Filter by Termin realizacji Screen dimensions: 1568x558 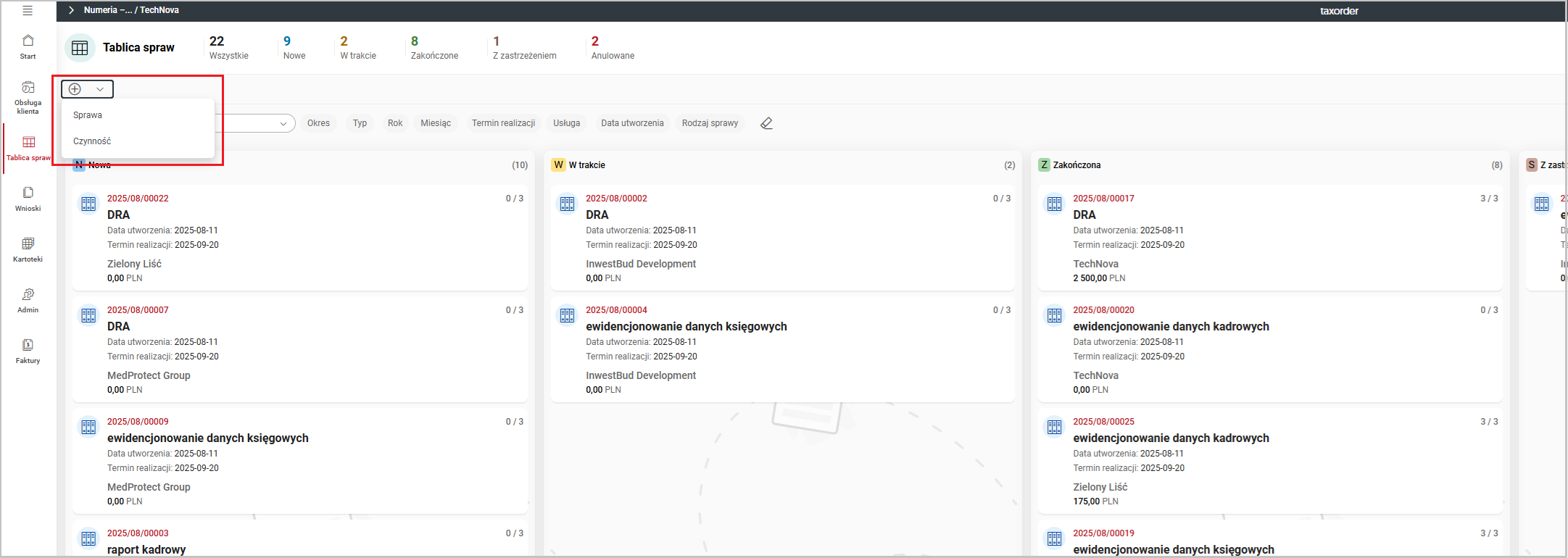503,123
